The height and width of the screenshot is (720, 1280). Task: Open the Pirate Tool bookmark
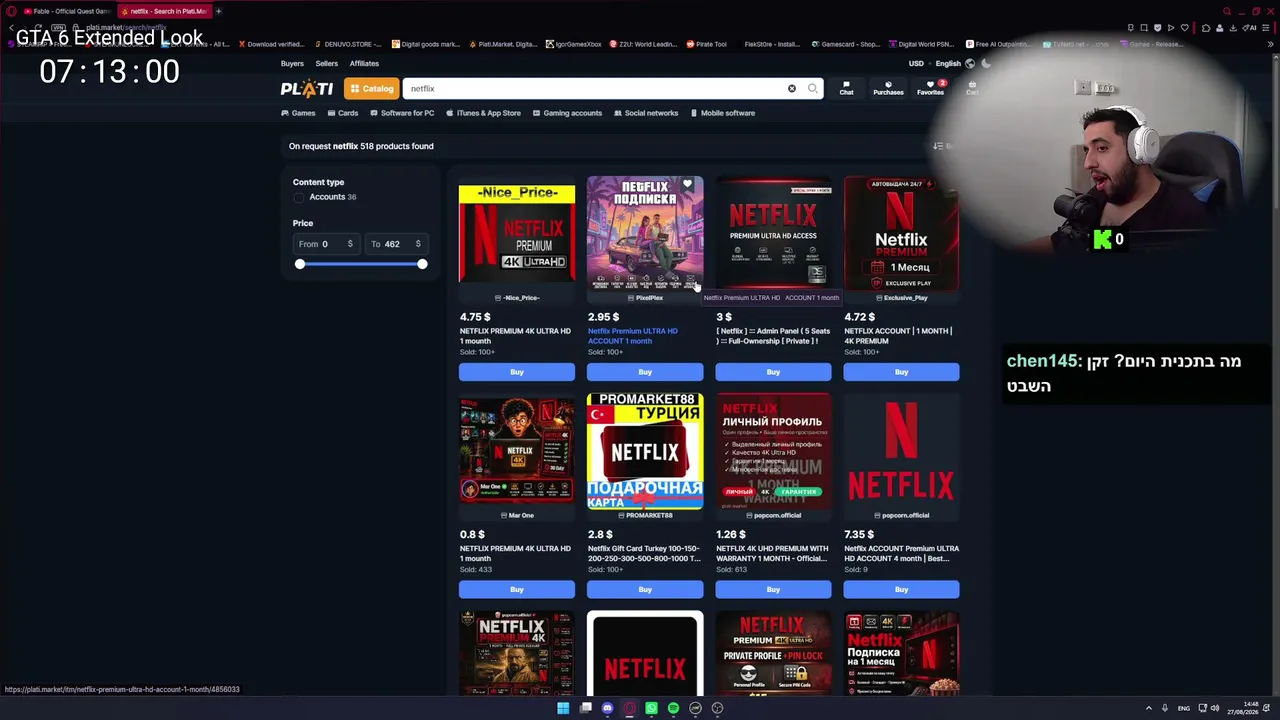[706, 44]
